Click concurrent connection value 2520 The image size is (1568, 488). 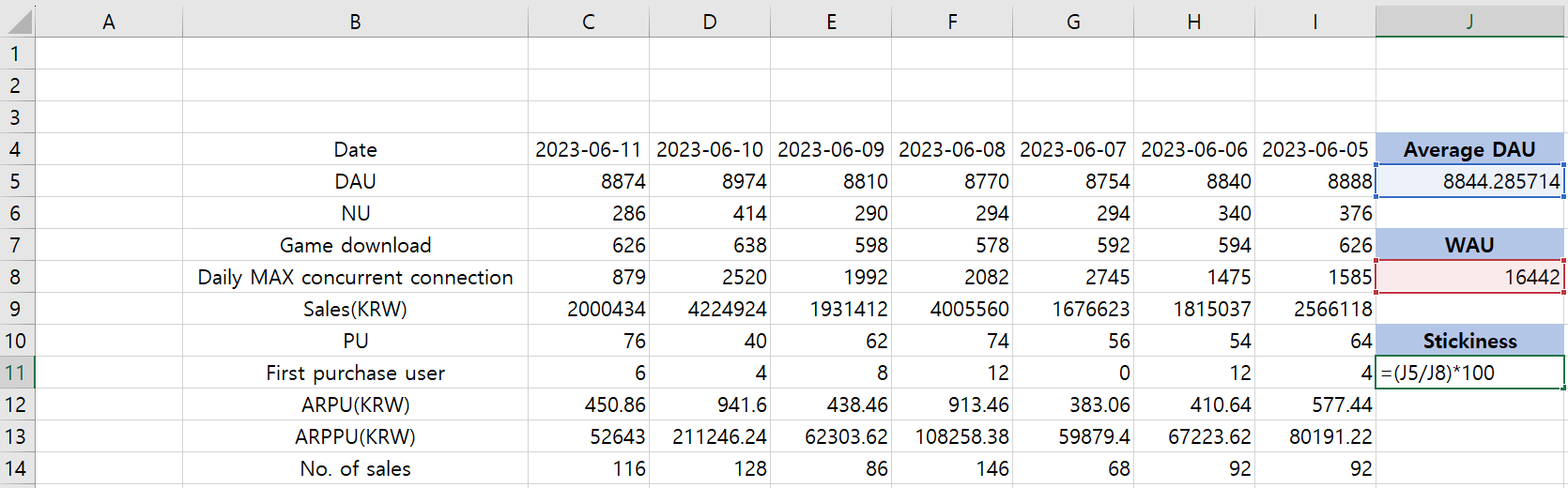[710, 277]
